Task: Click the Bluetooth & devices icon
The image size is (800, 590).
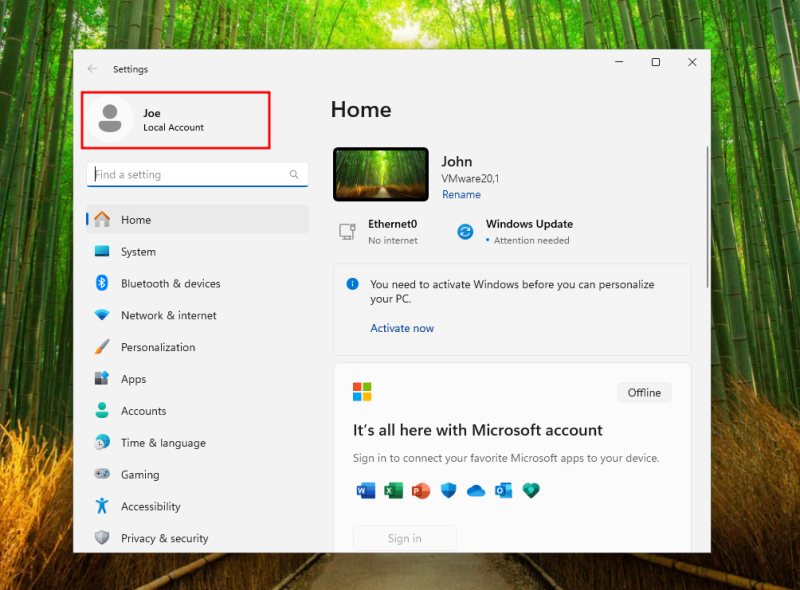Action: pyautogui.click(x=102, y=284)
